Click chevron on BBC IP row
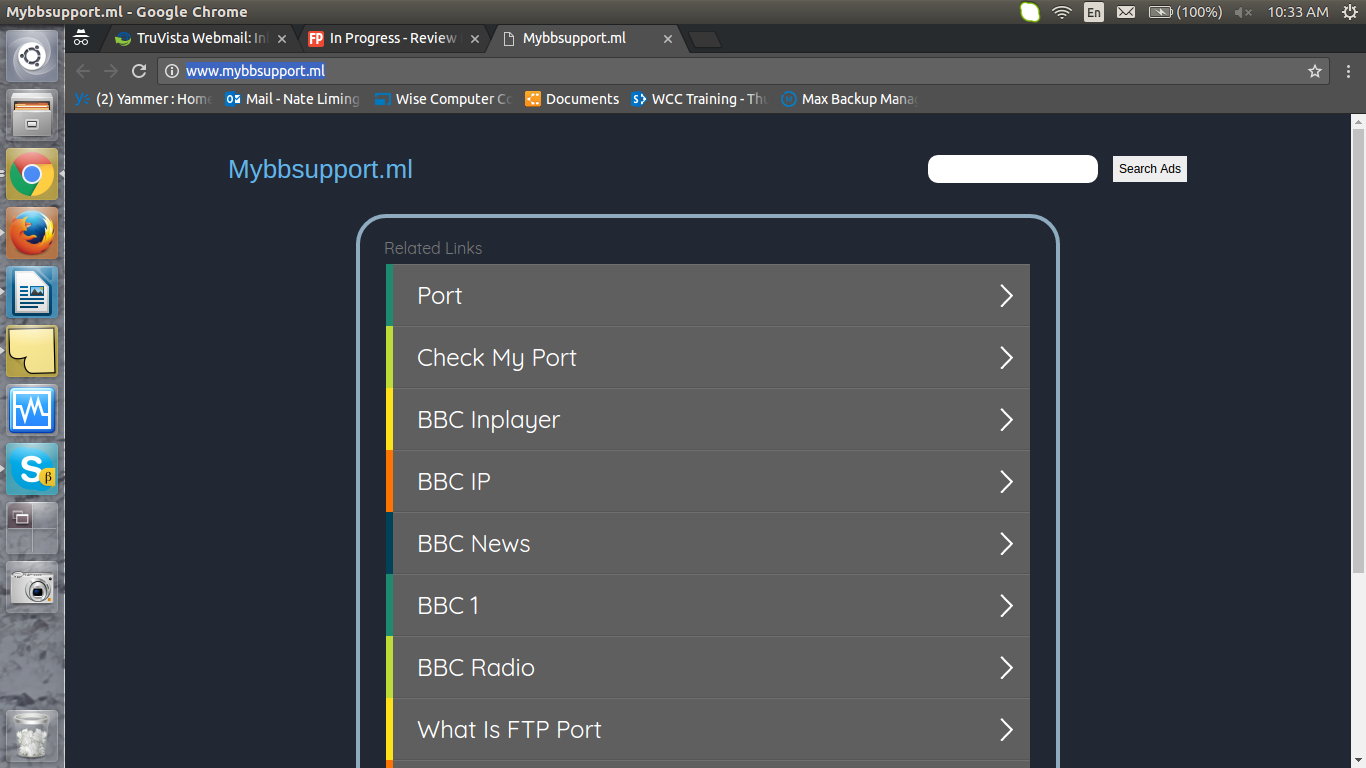Screen dimensions: 1366x768 click(x=1007, y=482)
